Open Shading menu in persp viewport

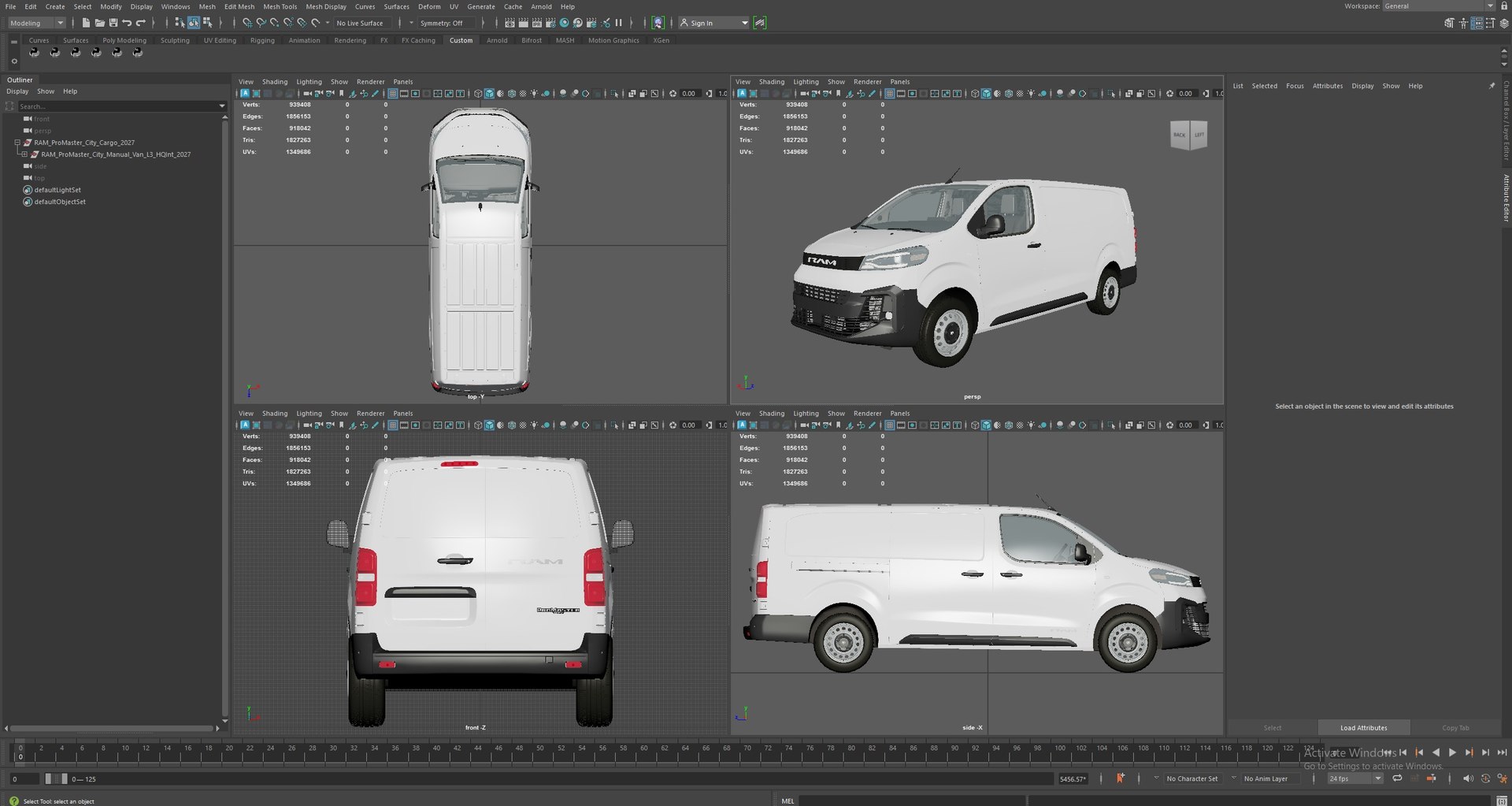point(771,82)
